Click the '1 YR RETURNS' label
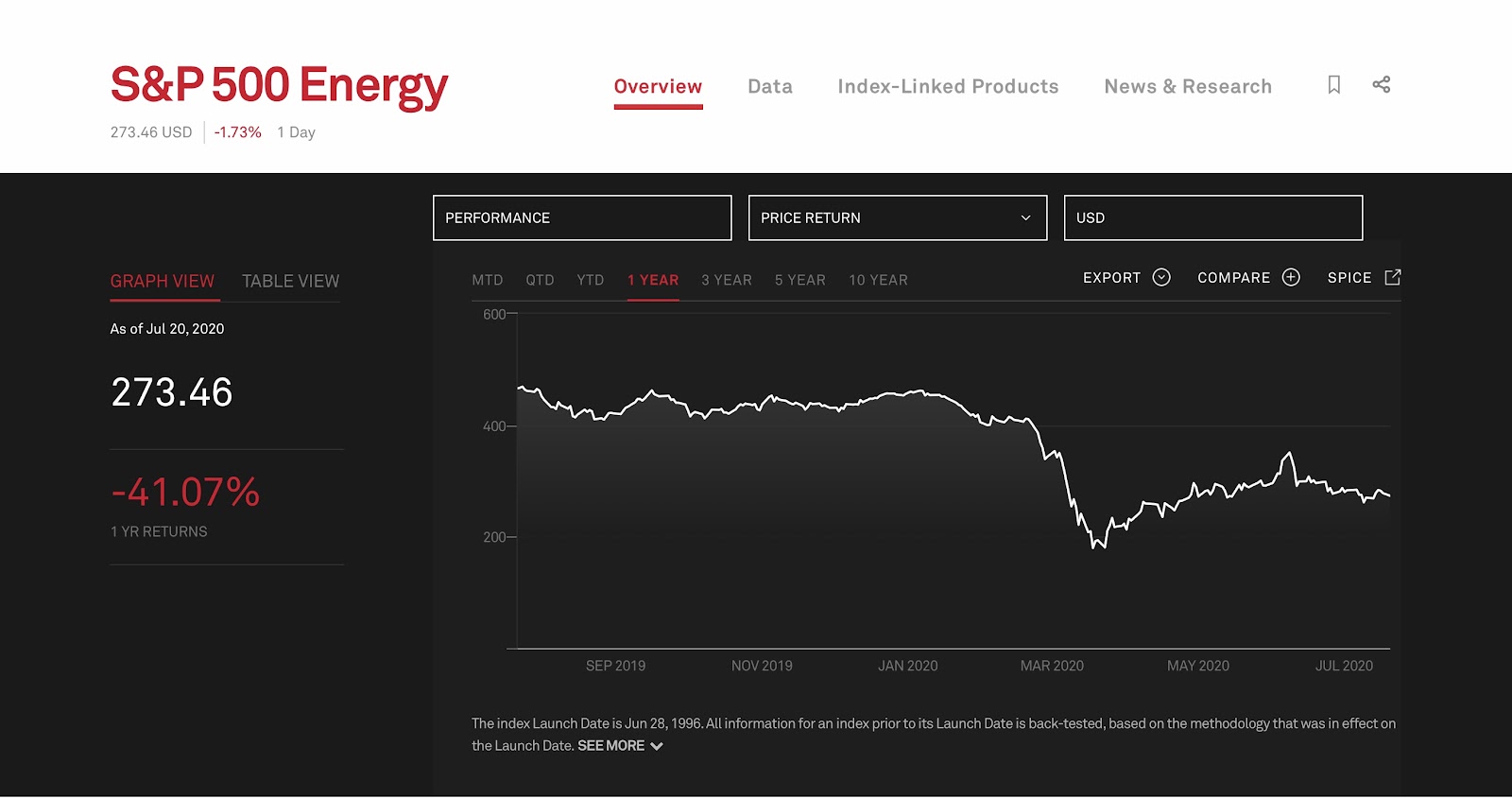Image resolution: width=1512 pixels, height=798 pixels. tap(159, 532)
